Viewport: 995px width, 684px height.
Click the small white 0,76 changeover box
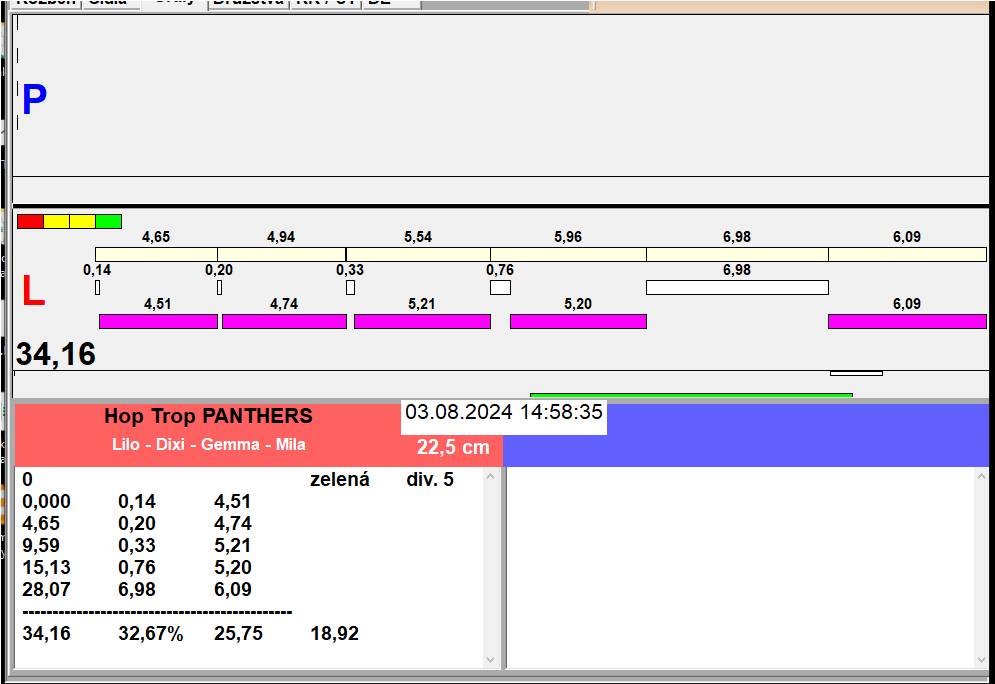(x=500, y=288)
